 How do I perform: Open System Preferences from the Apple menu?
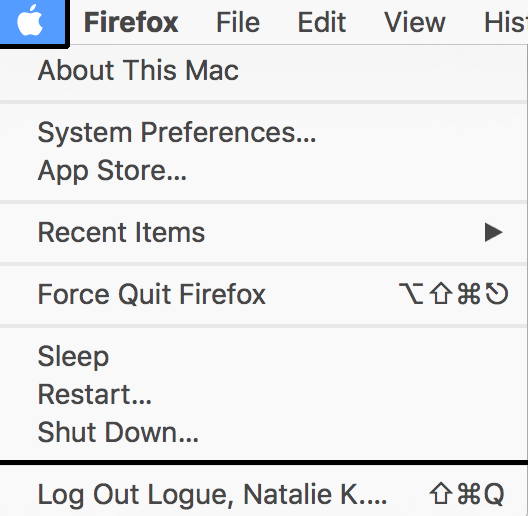[177, 133]
